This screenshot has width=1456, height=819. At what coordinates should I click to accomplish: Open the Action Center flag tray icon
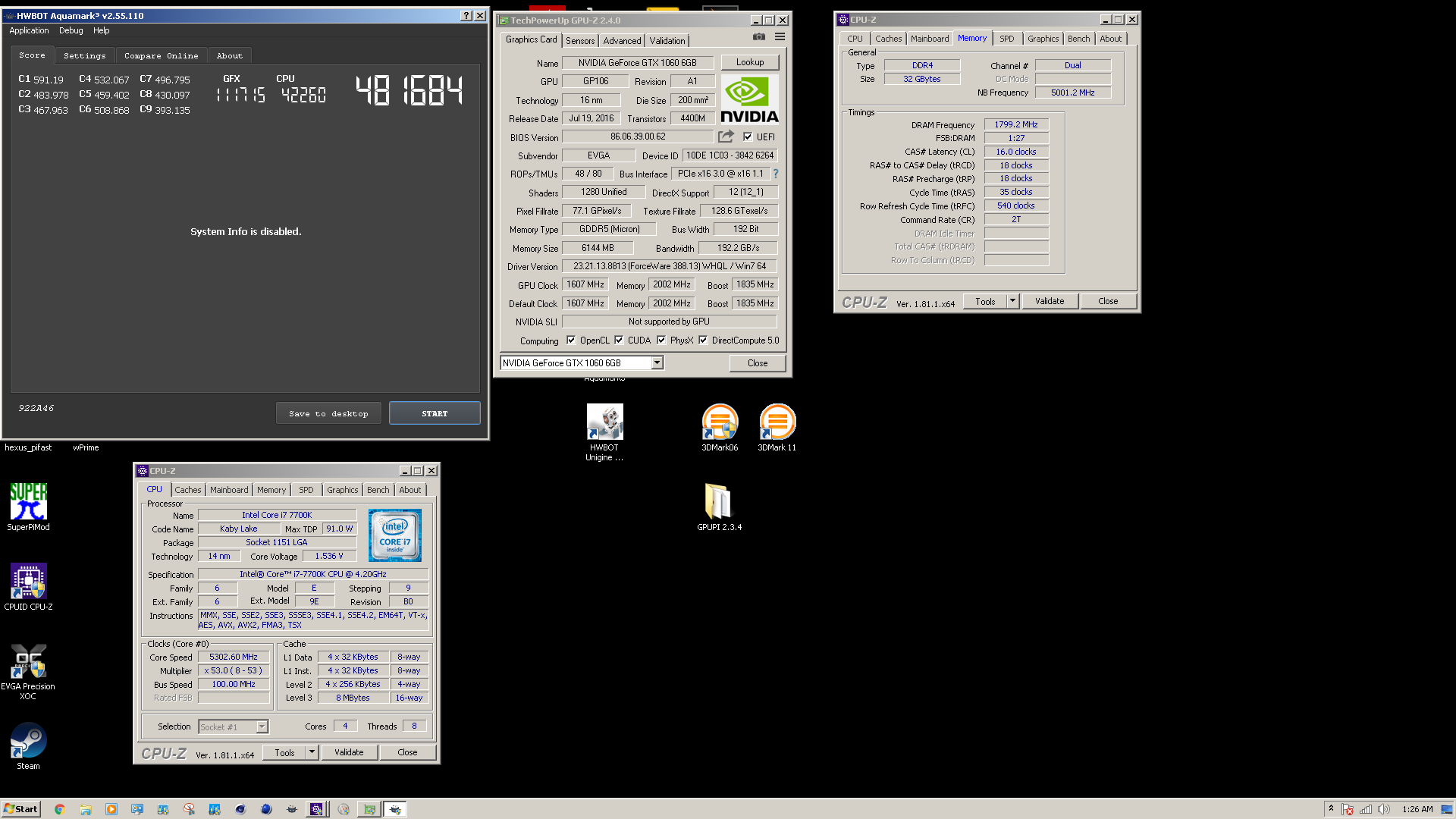pos(1348,809)
